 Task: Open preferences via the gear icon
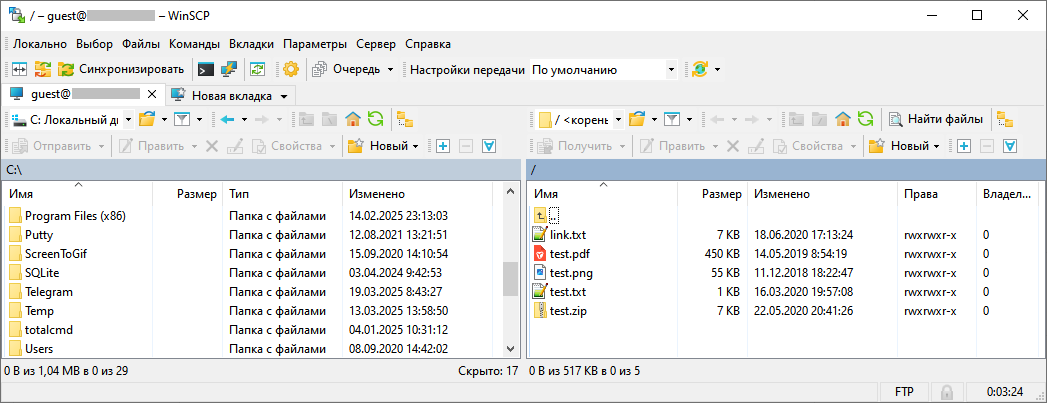pyautogui.click(x=291, y=69)
